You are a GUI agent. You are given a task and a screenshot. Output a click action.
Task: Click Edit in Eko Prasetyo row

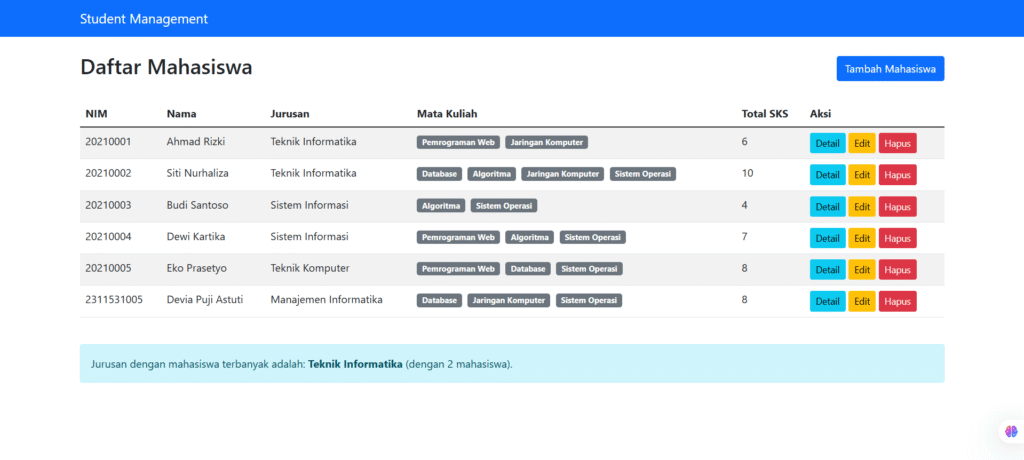861,270
